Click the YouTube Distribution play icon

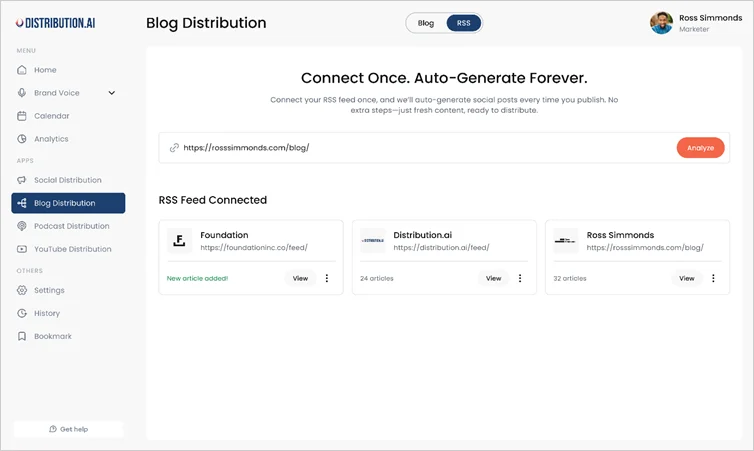(22, 249)
